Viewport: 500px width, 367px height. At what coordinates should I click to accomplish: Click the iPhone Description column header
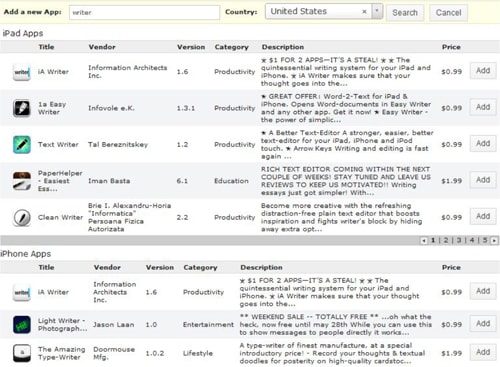point(261,267)
